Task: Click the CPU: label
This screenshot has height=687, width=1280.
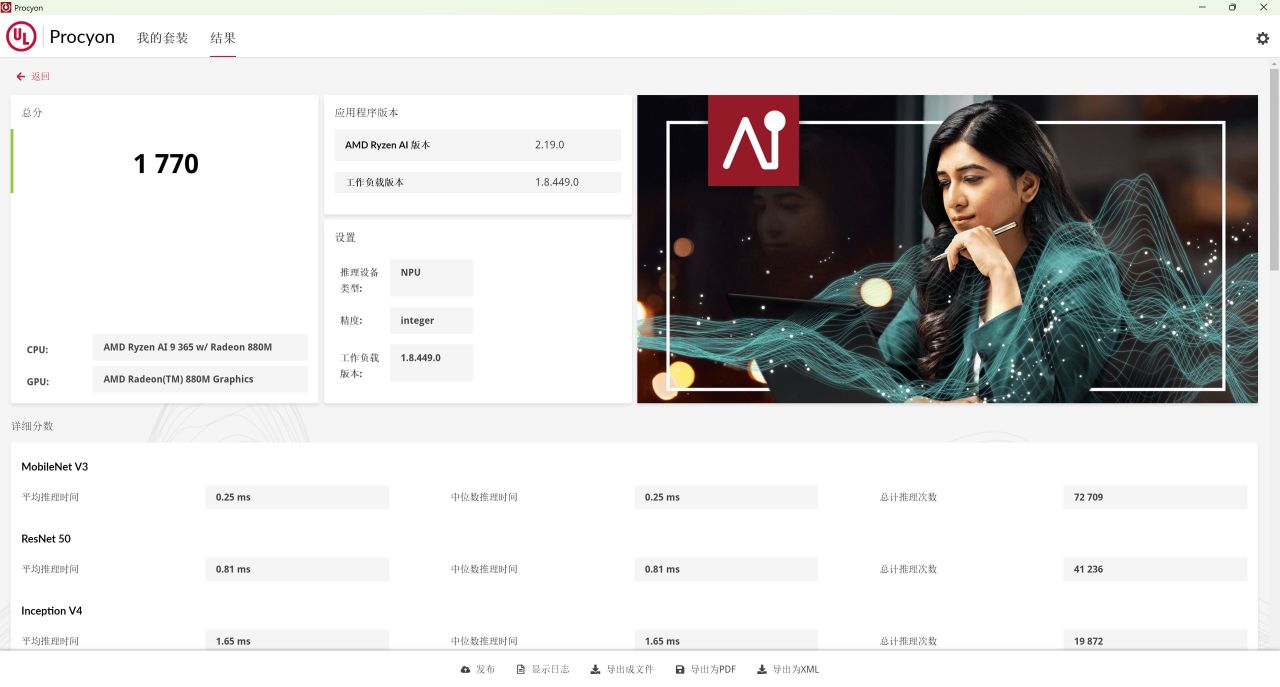Action: coord(38,350)
